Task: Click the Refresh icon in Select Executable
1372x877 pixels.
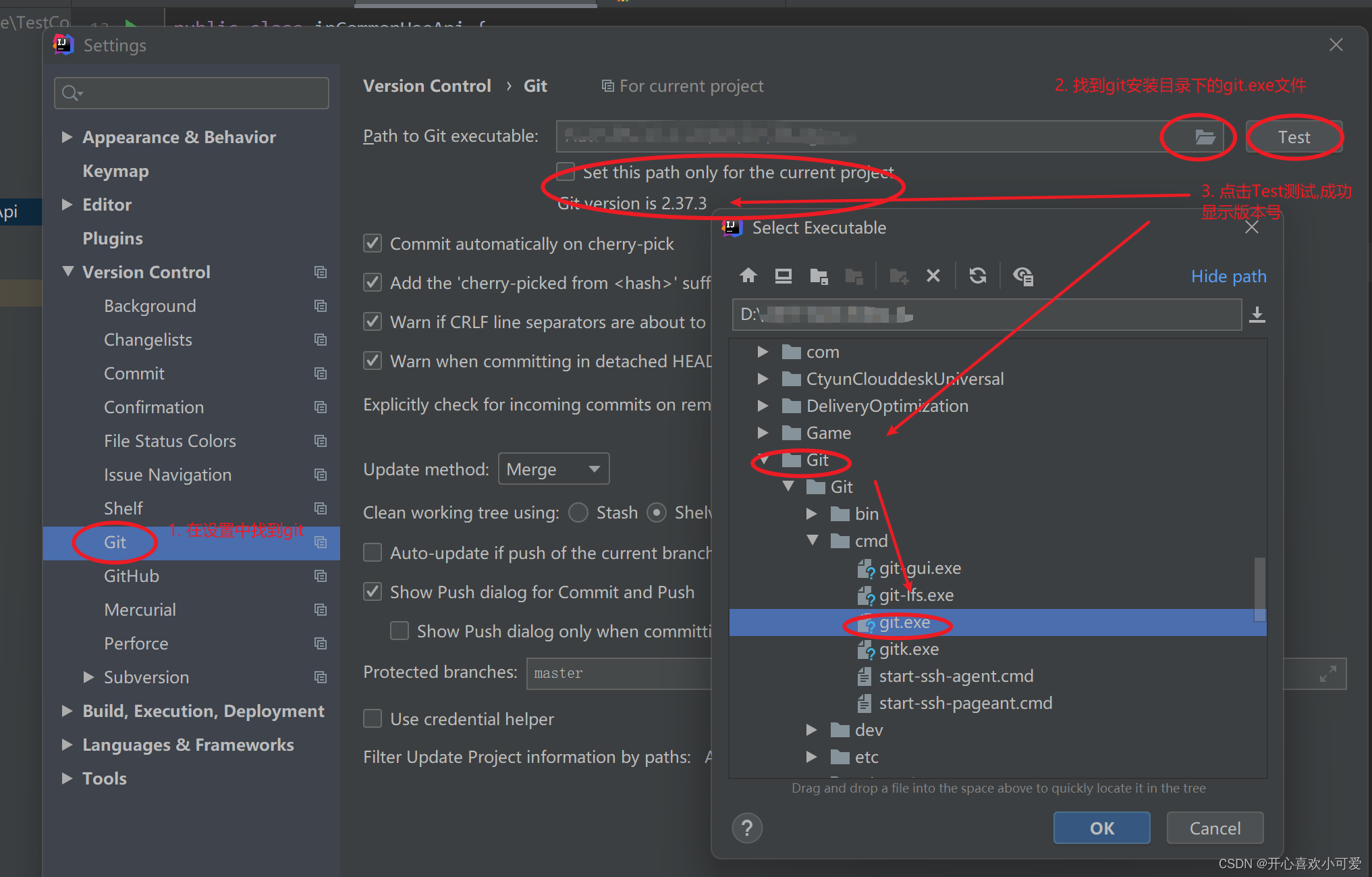Action: [x=977, y=275]
